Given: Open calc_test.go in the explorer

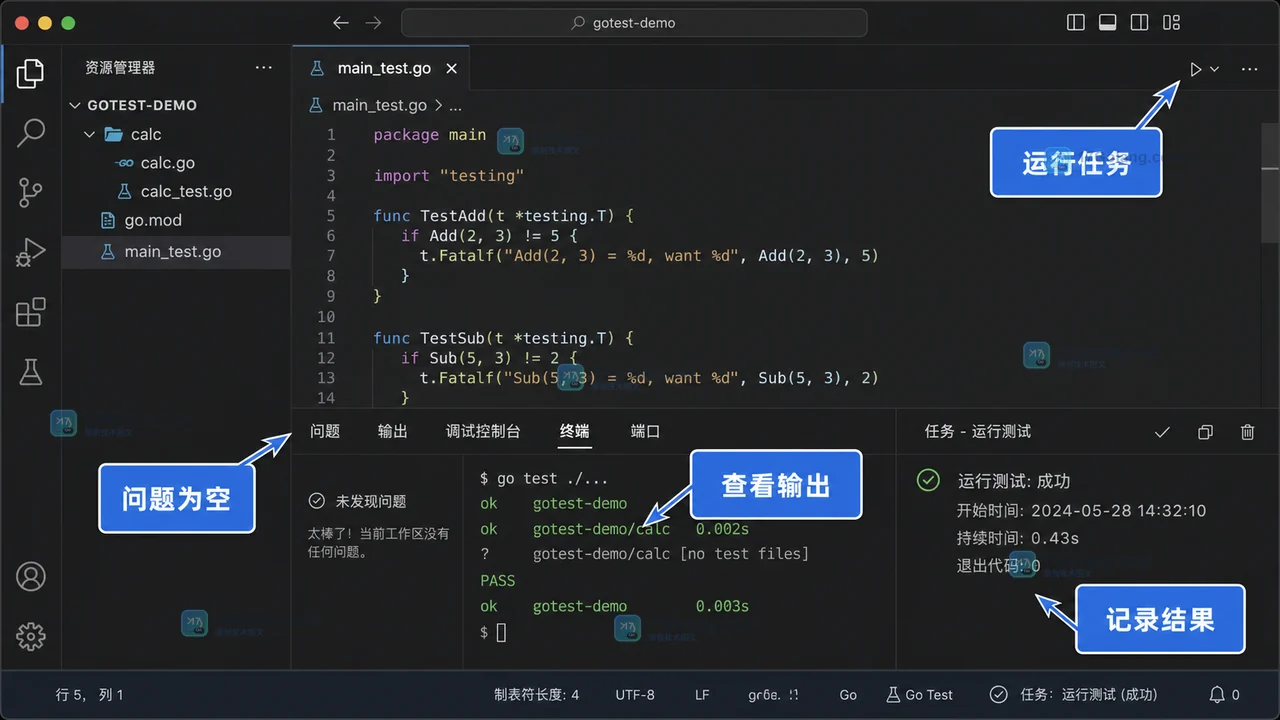Looking at the screenshot, I should [x=174, y=191].
